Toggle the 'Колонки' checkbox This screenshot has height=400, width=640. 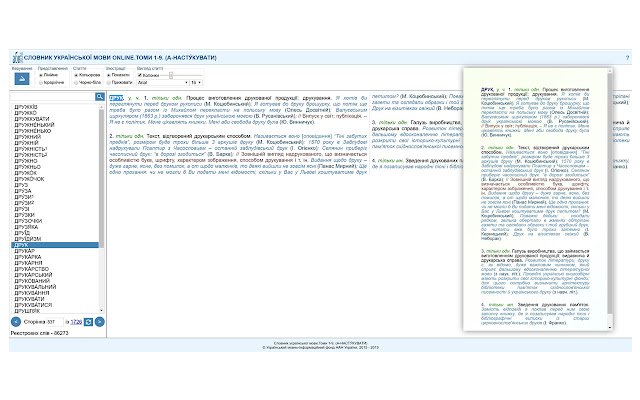140,76
